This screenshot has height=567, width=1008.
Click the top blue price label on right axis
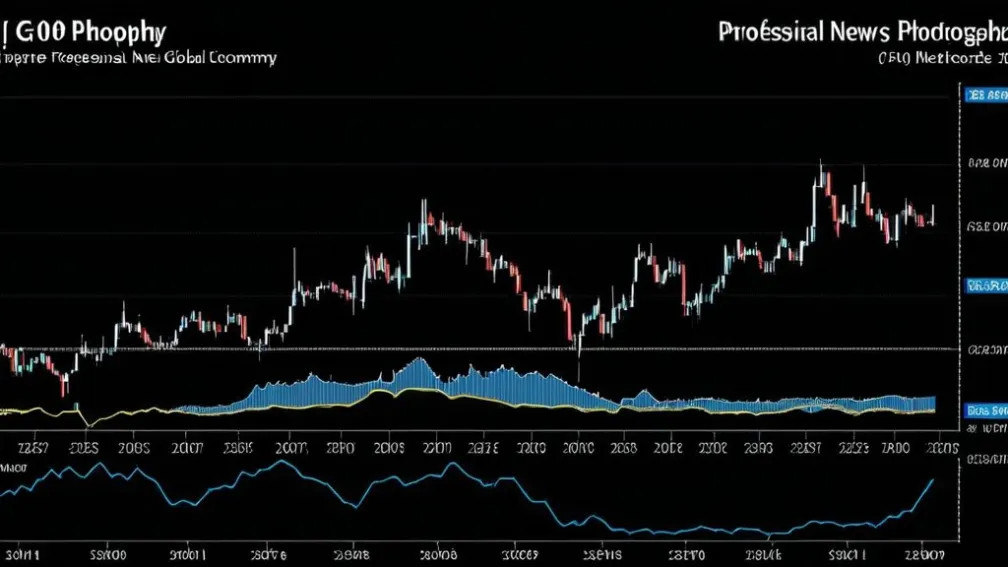(x=984, y=96)
